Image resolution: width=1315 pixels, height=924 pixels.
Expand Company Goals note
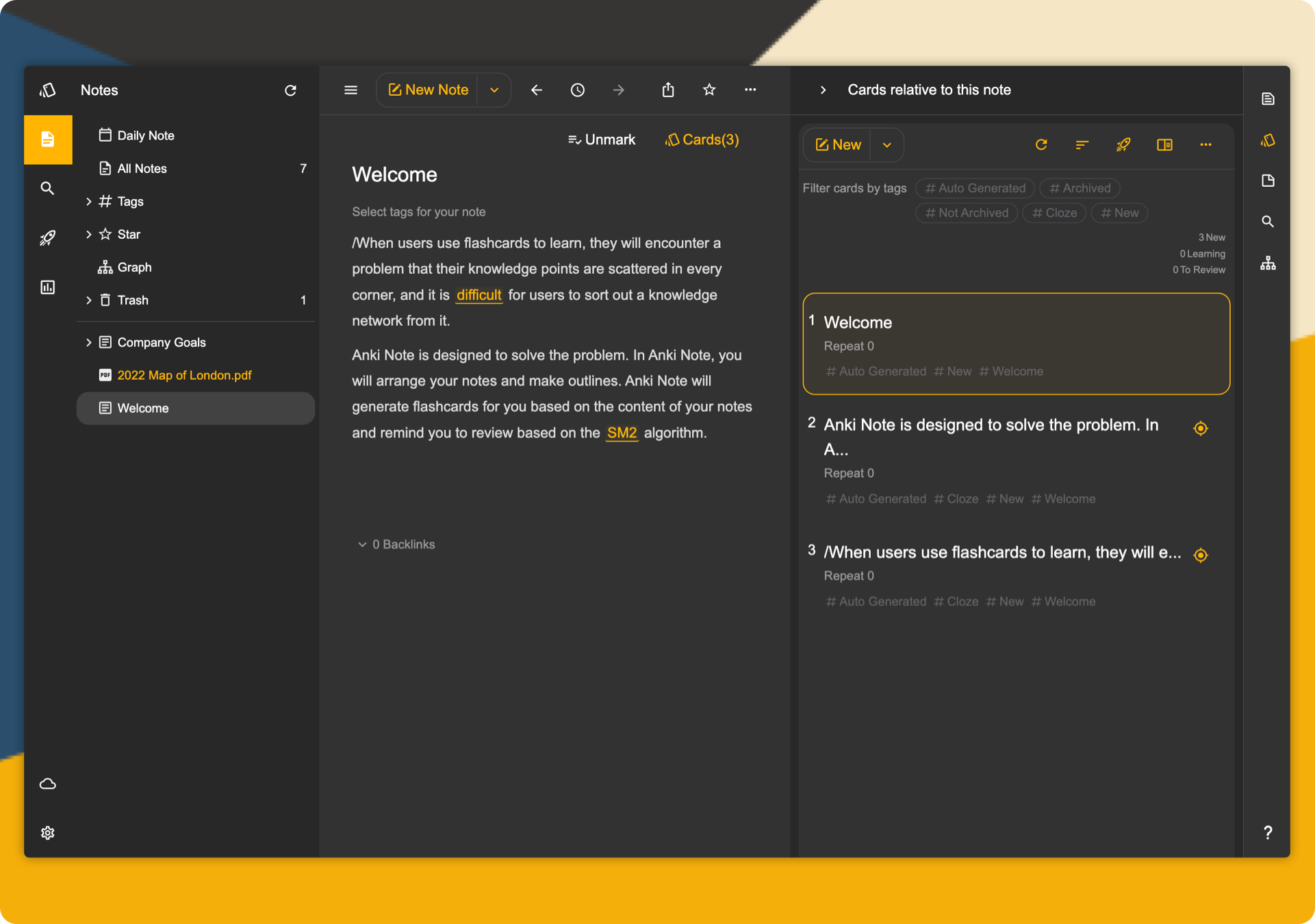88,342
